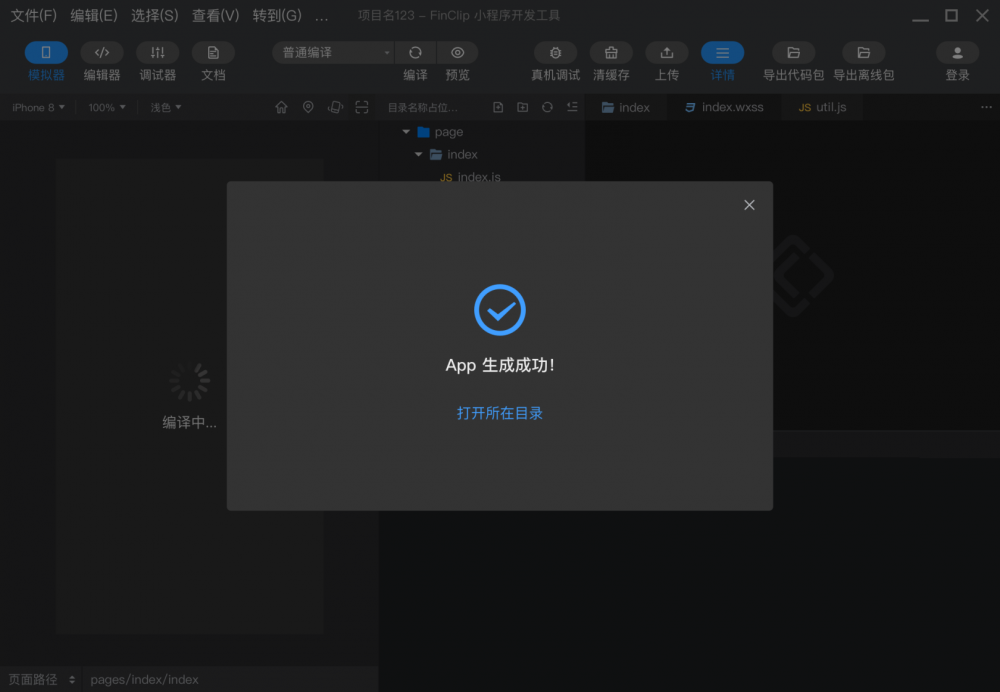
Task: Click the new file icon in file tree
Action: click(498, 107)
